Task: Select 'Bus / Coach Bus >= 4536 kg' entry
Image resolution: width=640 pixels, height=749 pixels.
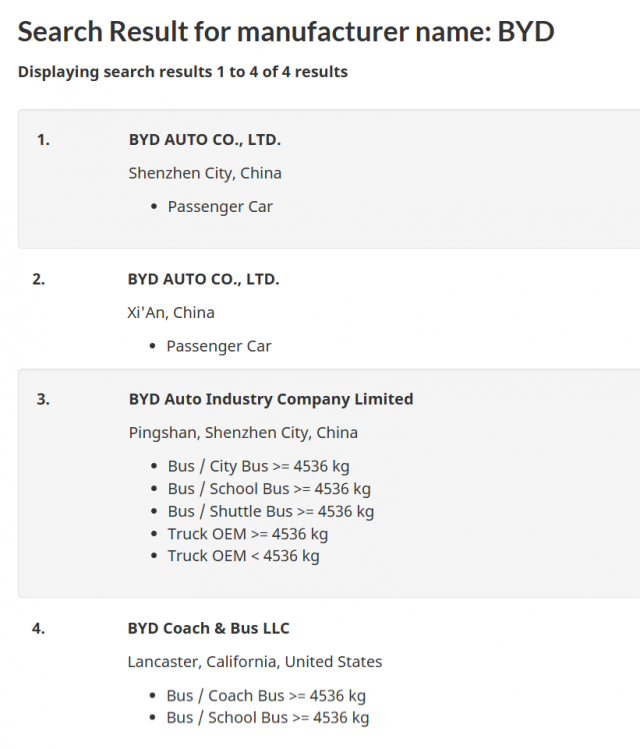Action: tap(266, 695)
